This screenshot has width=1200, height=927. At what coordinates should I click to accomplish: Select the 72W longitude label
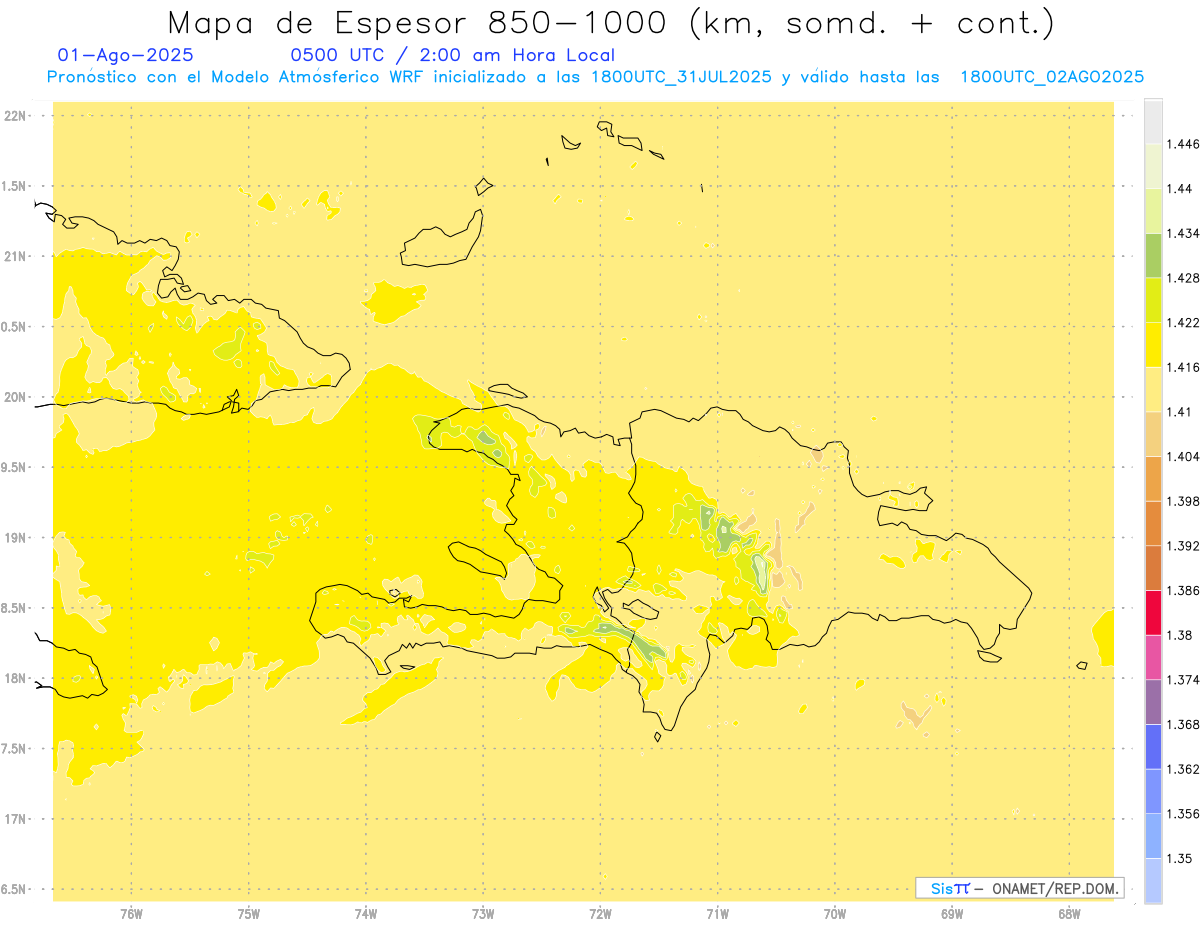click(601, 913)
